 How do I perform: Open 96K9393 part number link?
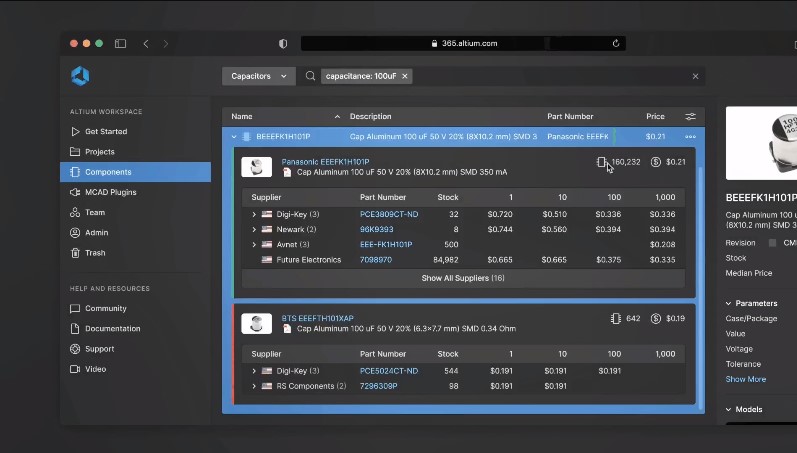point(377,230)
